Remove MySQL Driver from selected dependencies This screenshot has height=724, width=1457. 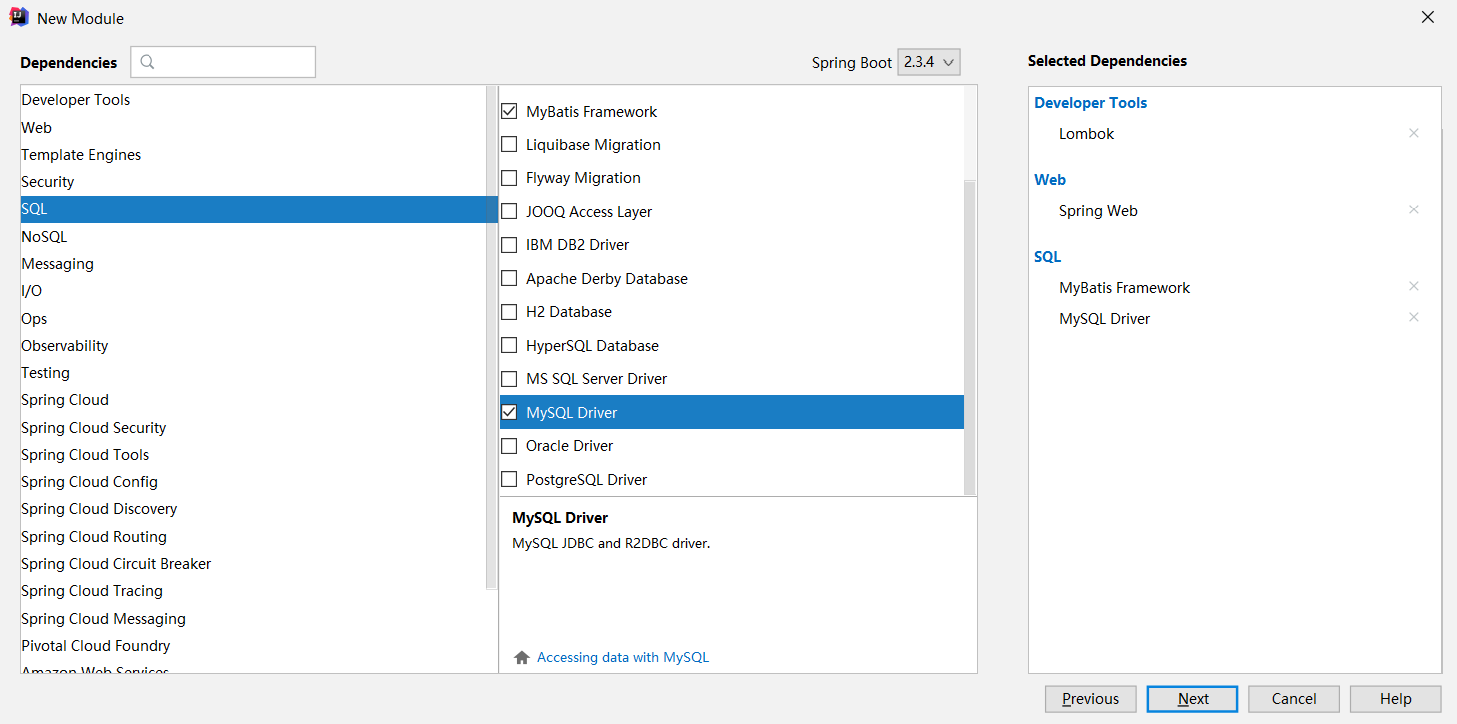click(x=1413, y=318)
